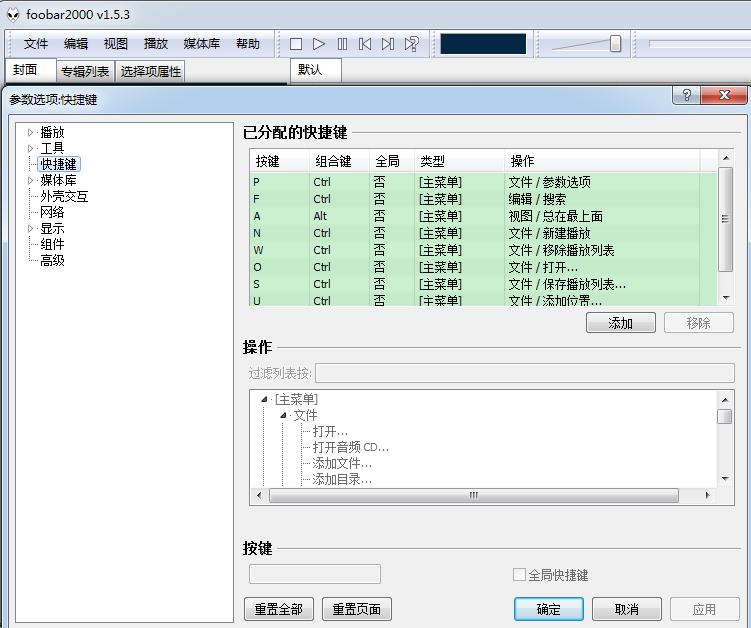Open the 媒体库 menu
The image size is (751, 628).
(x=201, y=44)
